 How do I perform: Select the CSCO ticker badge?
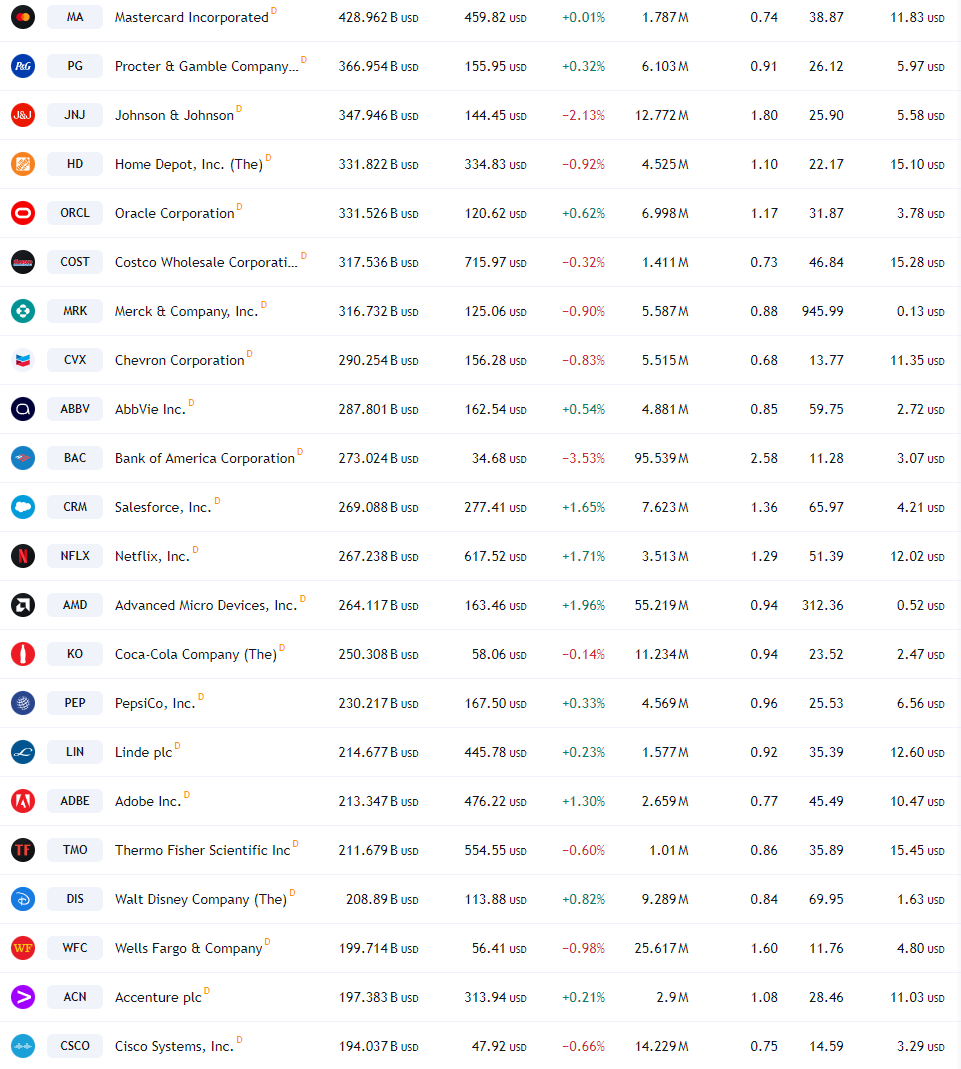[75, 1046]
